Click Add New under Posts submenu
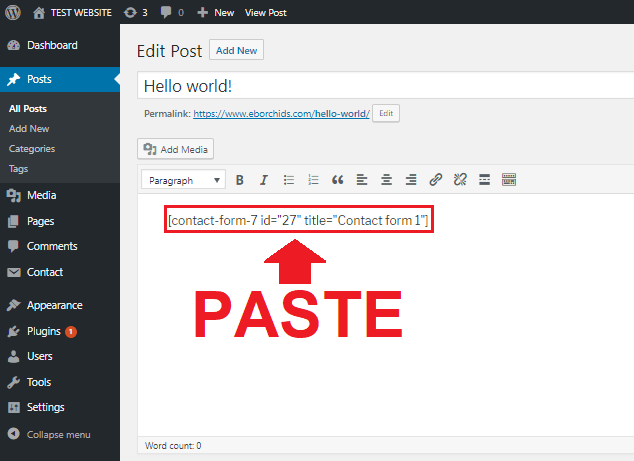The image size is (634, 461). coord(29,129)
